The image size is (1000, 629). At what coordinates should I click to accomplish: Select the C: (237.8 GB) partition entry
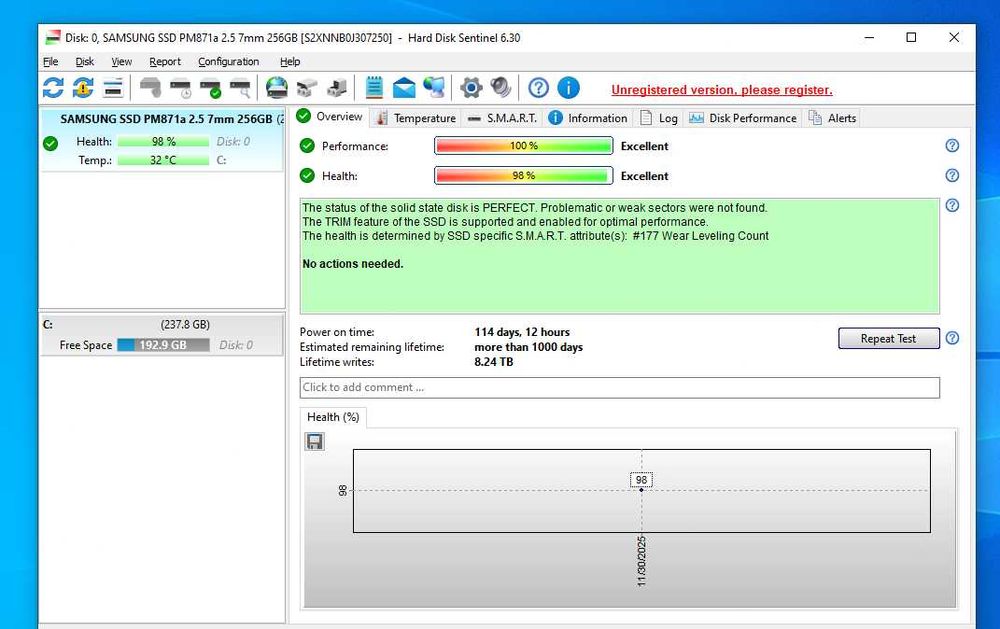click(x=162, y=335)
